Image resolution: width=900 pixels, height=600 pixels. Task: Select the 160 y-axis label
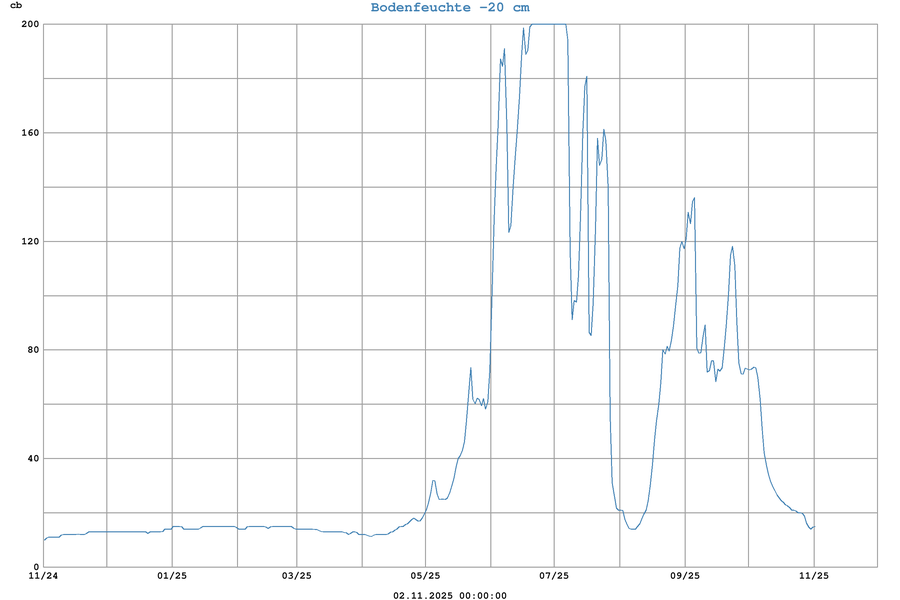click(28, 133)
